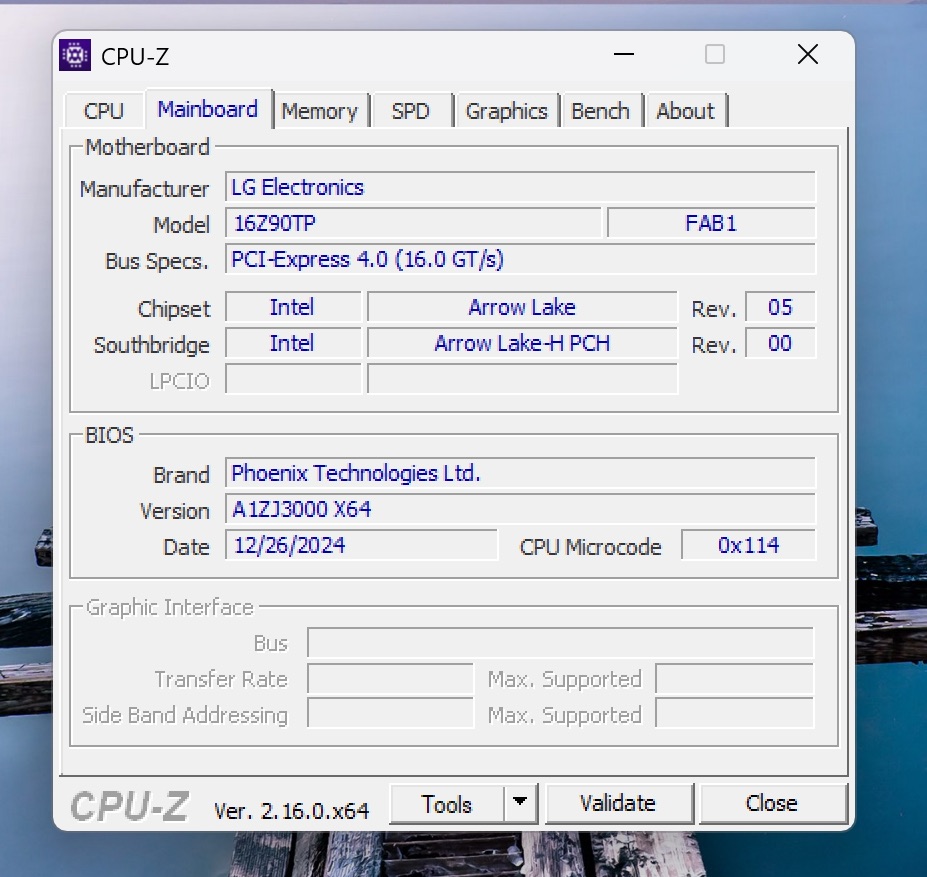Click the CPU Microcode label

(x=590, y=547)
